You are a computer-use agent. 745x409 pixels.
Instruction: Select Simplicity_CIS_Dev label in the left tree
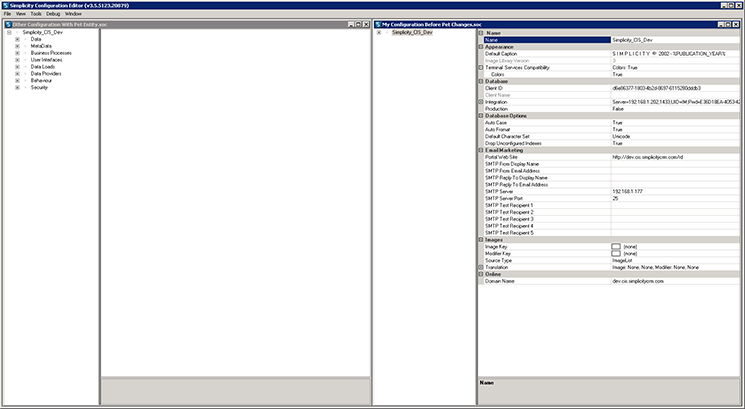pos(42,32)
